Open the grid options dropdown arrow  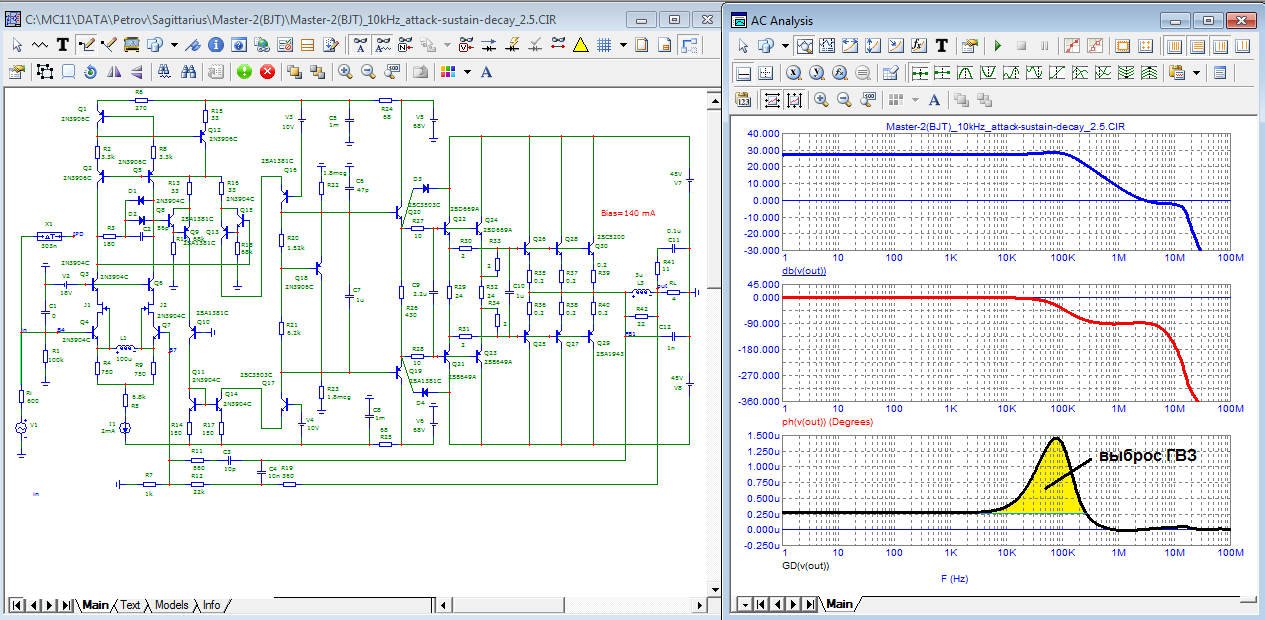623,45
